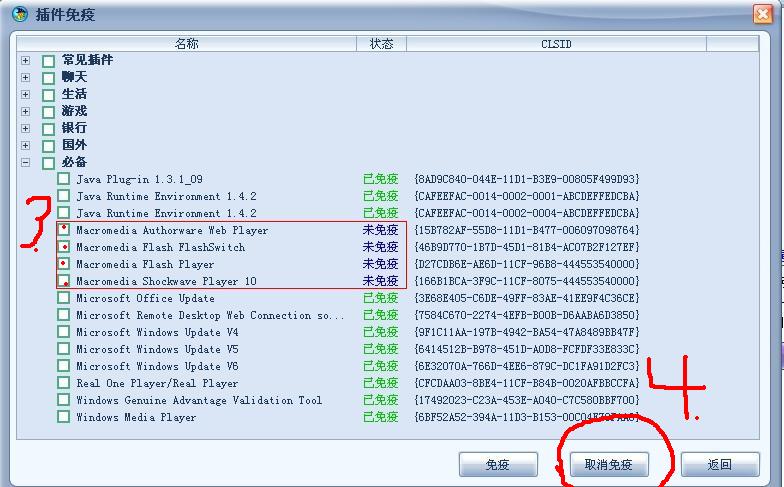This screenshot has width=784, height=487.
Task: Click CLSID {D27CDB6E-AE6D-11CF-96B8-444553540000}
Action: coord(527,264)
